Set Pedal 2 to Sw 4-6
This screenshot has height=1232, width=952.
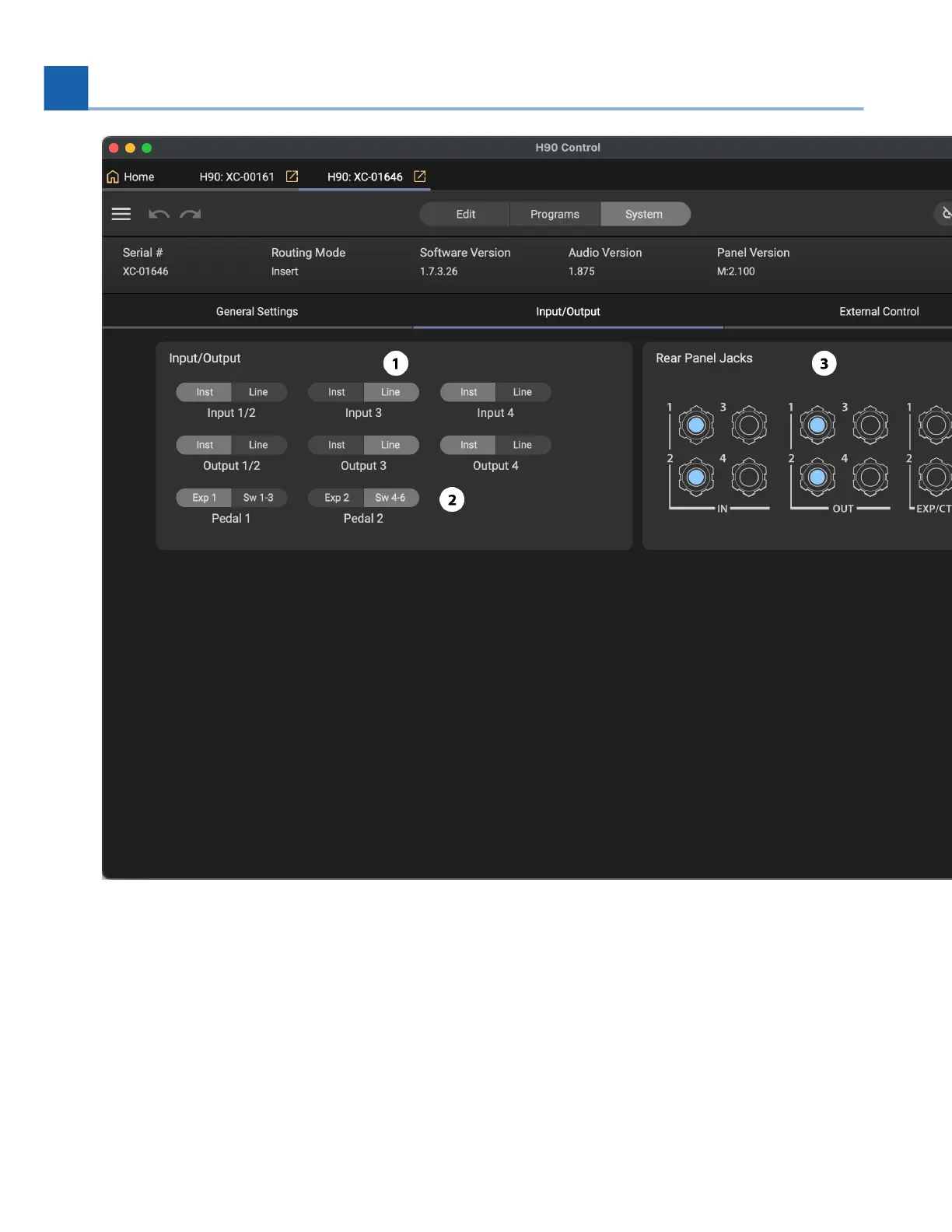(390, 498)
